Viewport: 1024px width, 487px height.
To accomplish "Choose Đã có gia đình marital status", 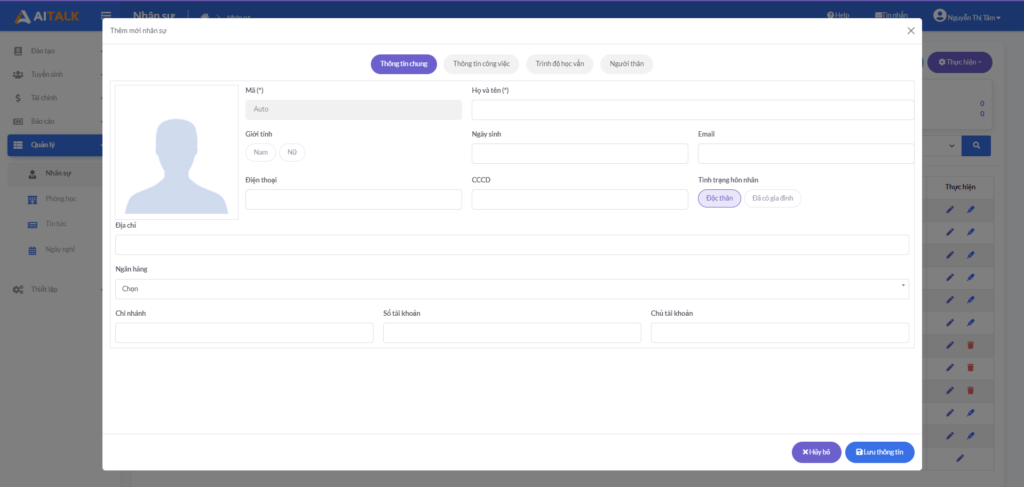I will (x=772, y=198).
